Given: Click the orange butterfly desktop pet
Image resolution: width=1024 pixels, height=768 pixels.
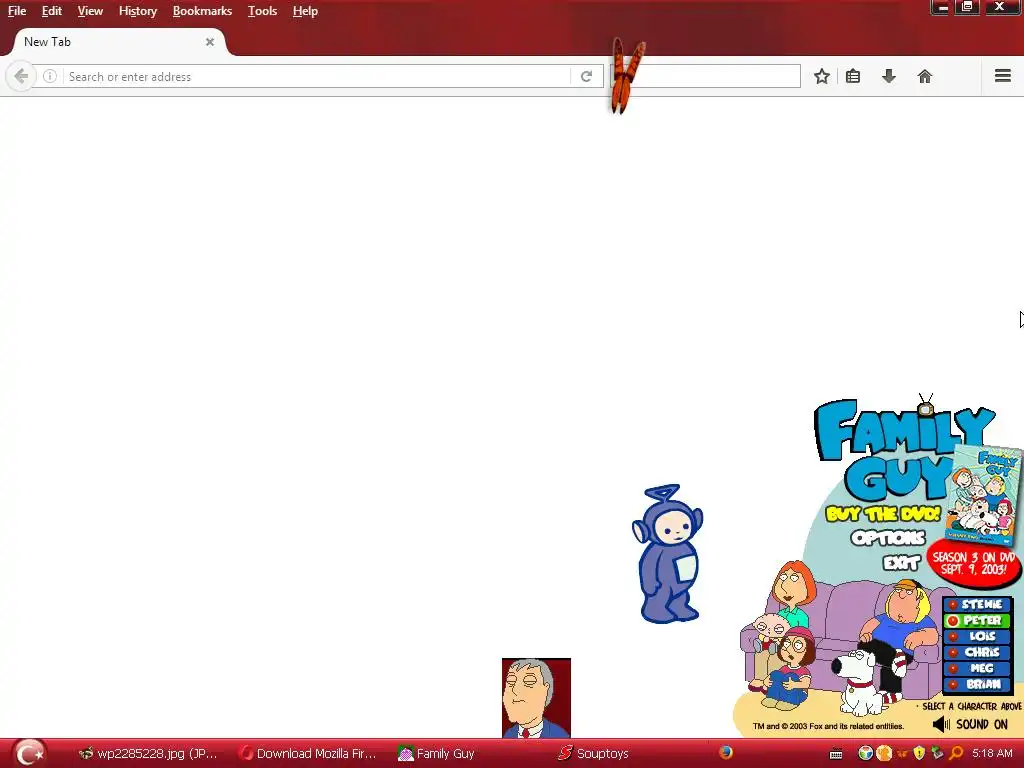Looking at the screenshot, I should 627,76.
